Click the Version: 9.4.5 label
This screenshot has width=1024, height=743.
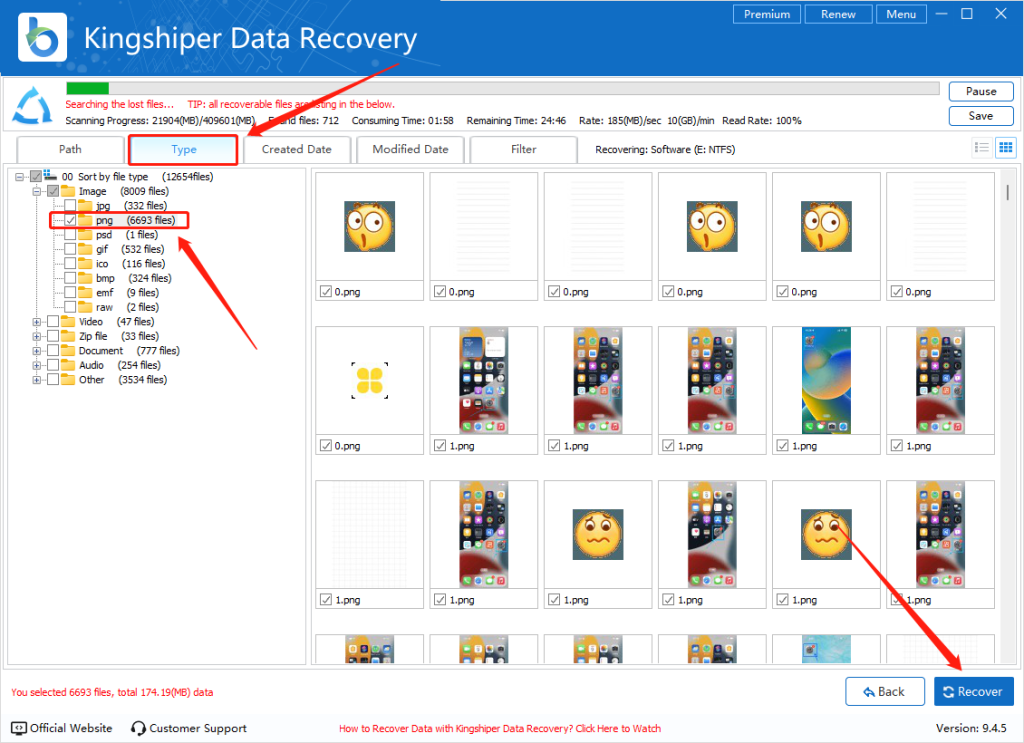[971, 728]
